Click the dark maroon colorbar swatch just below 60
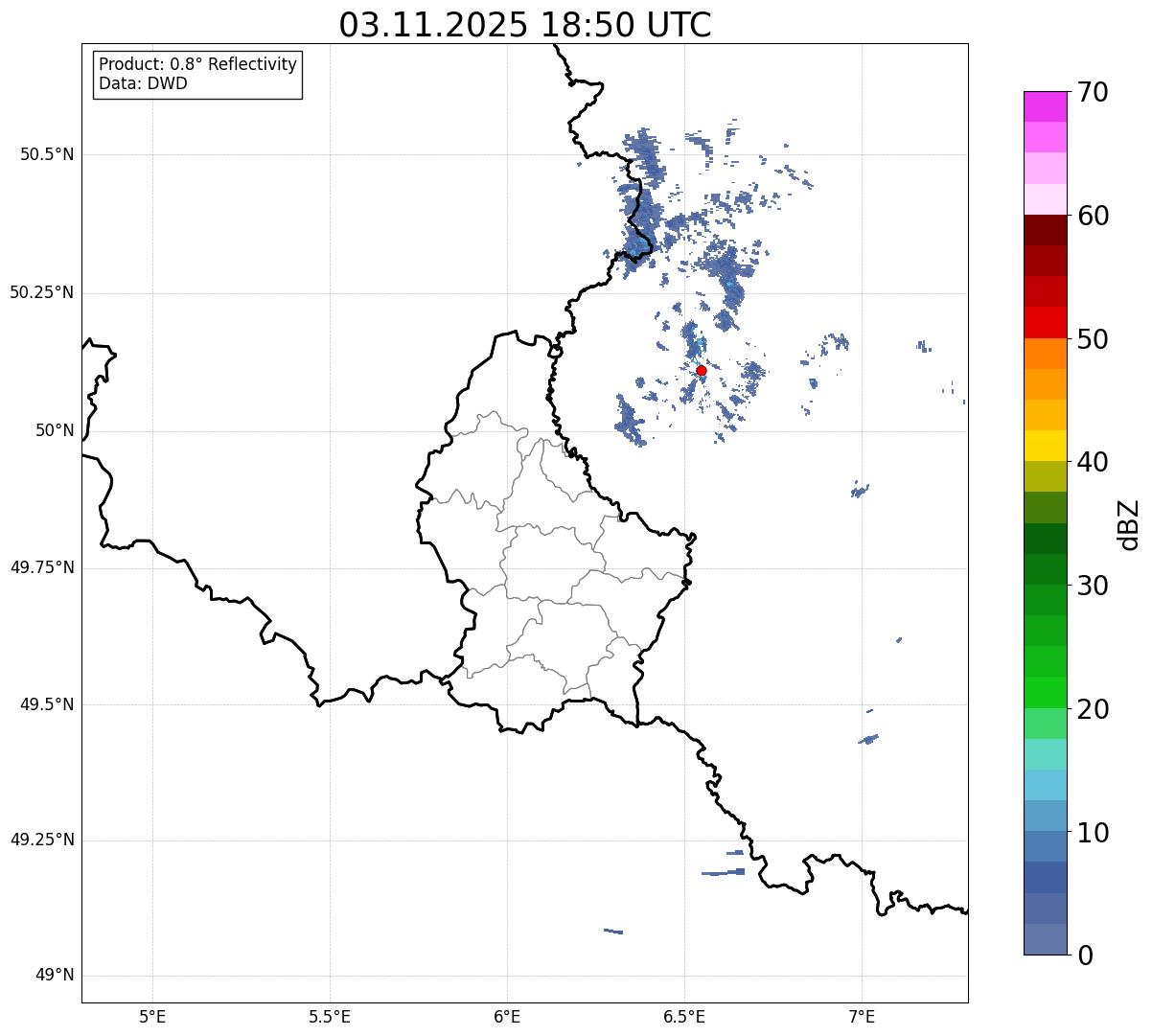The height and width of the screenshot is (1036, 1152). coord(1046,230)
